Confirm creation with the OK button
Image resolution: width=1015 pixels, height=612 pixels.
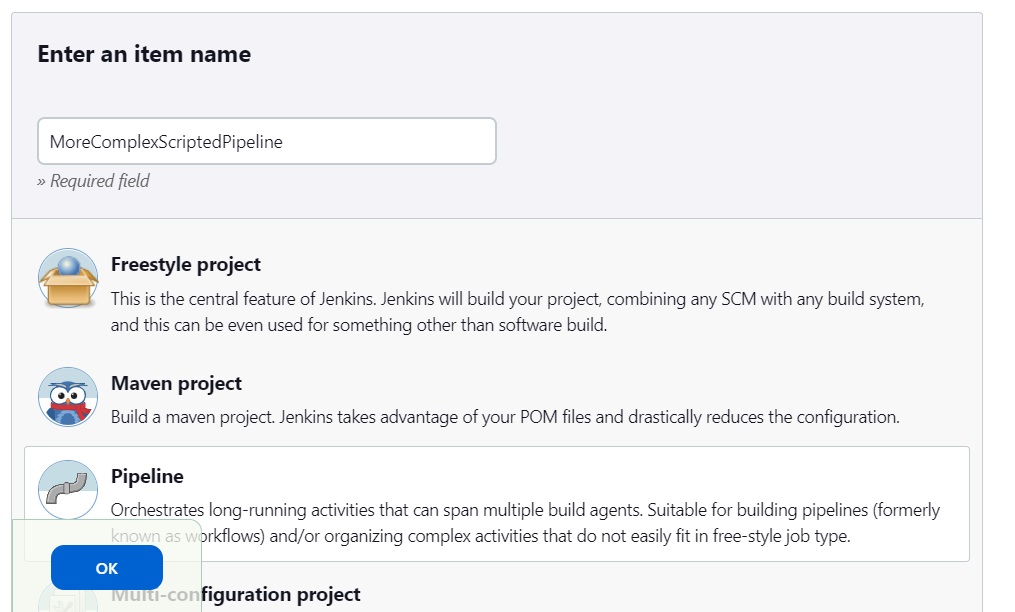(x=107, y=568)
